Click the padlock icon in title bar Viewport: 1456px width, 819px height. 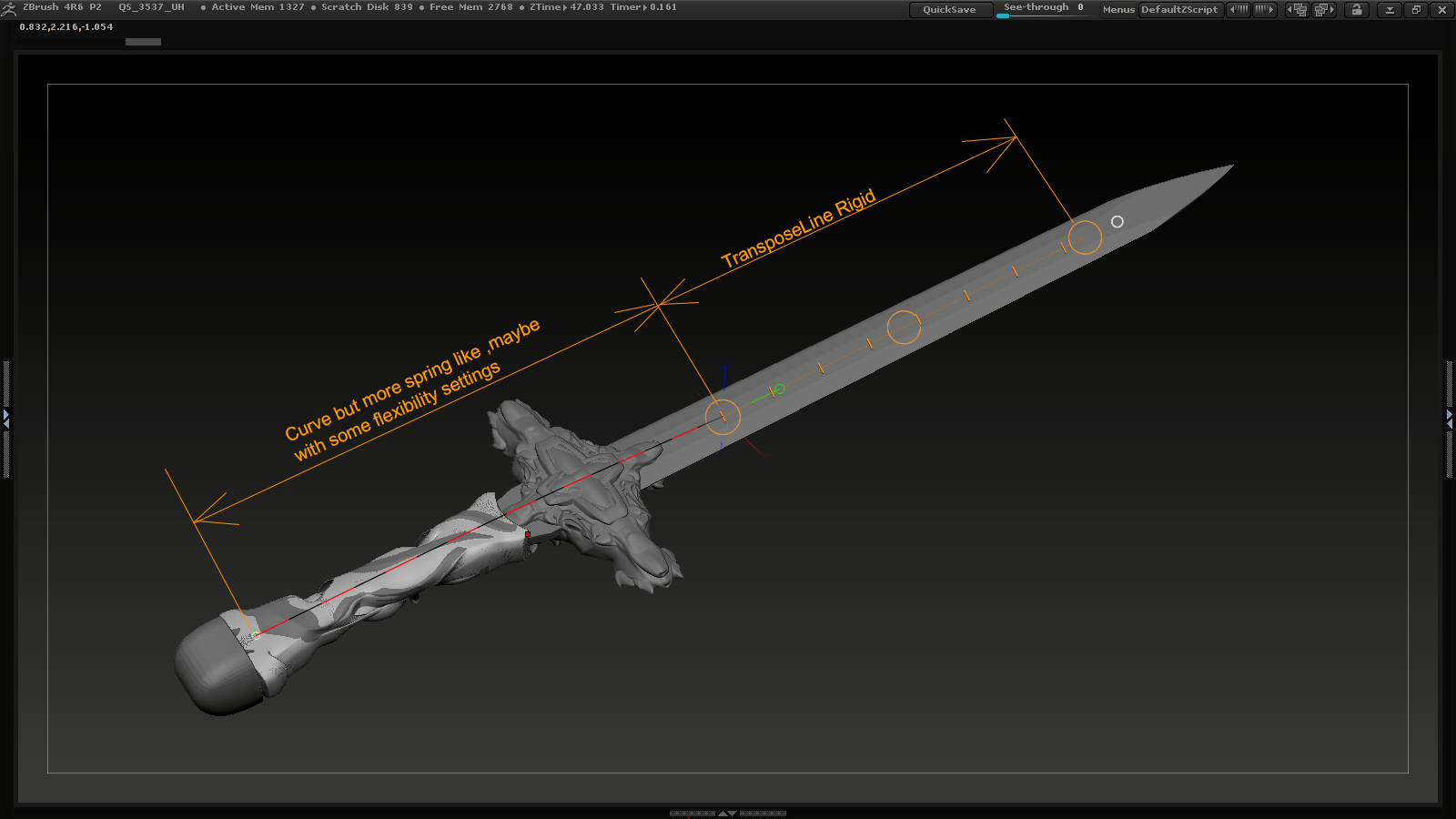coord(1357,10)
